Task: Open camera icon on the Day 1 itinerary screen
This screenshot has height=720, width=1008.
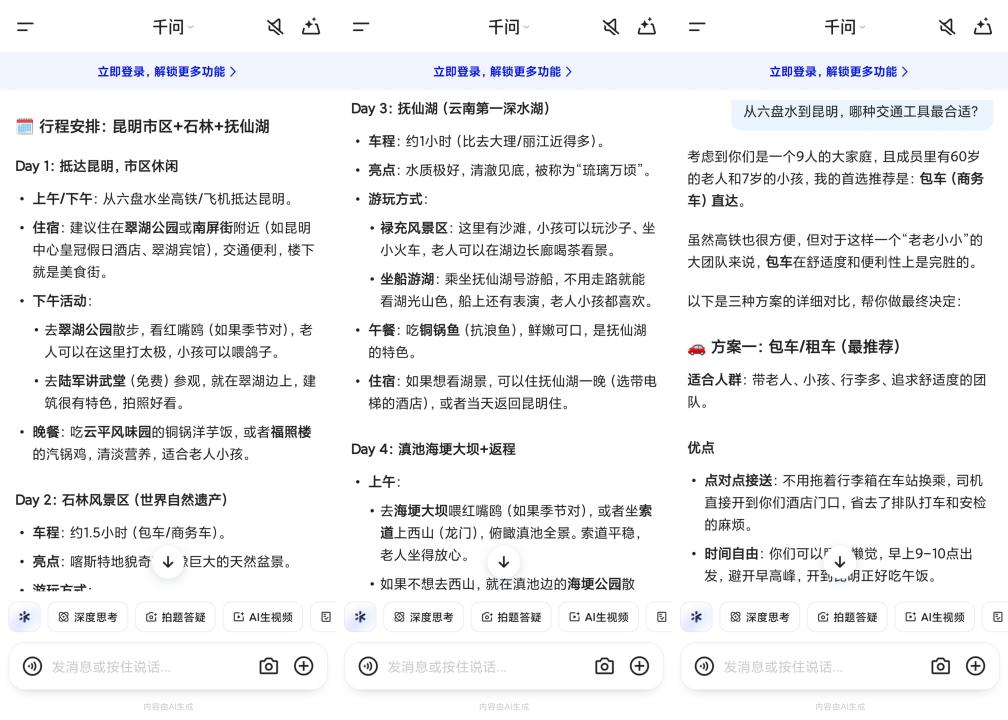Action: pyautogui.click(x=269, y=666)
